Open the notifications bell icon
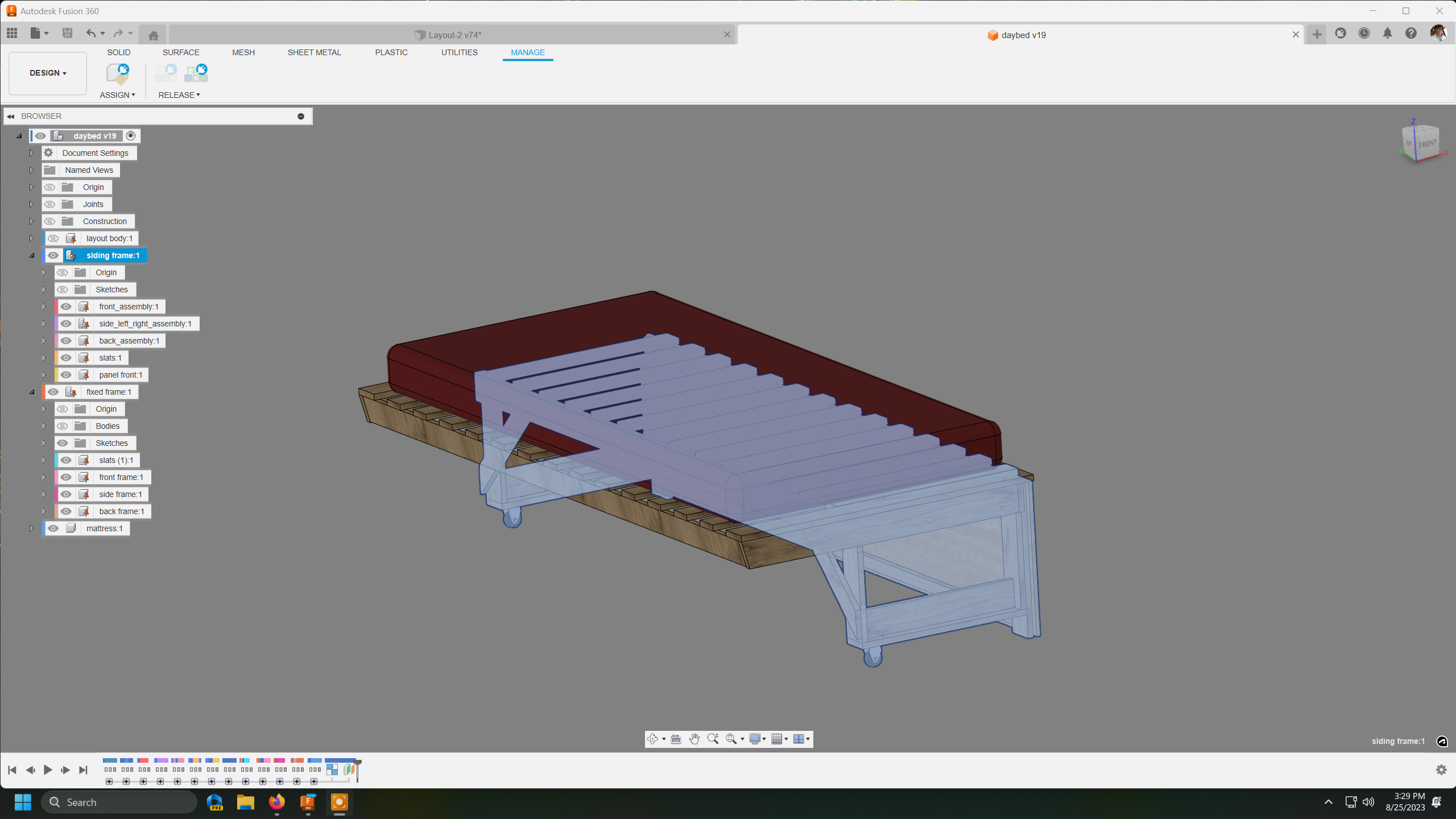The width and height of the screenshot is (1456, 819). tap(1387, 34)
